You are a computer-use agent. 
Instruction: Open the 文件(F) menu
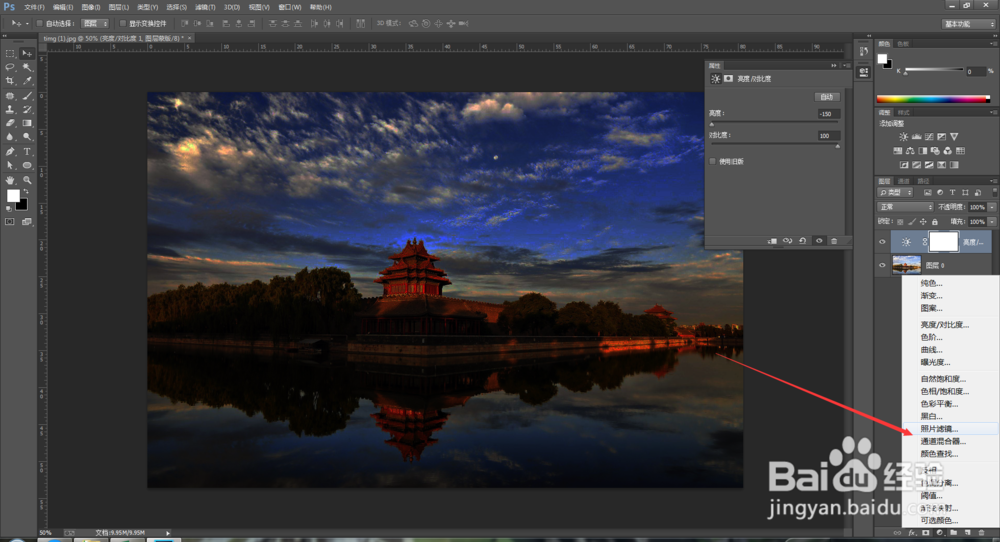(34, 7)
